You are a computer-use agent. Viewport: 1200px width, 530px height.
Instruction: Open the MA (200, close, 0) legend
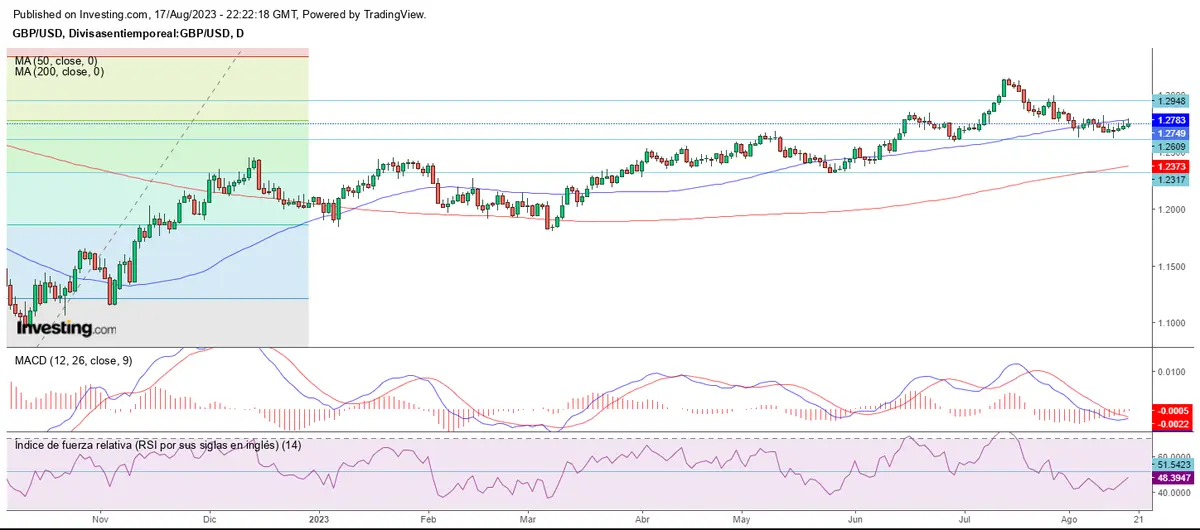tap(62, 72)
